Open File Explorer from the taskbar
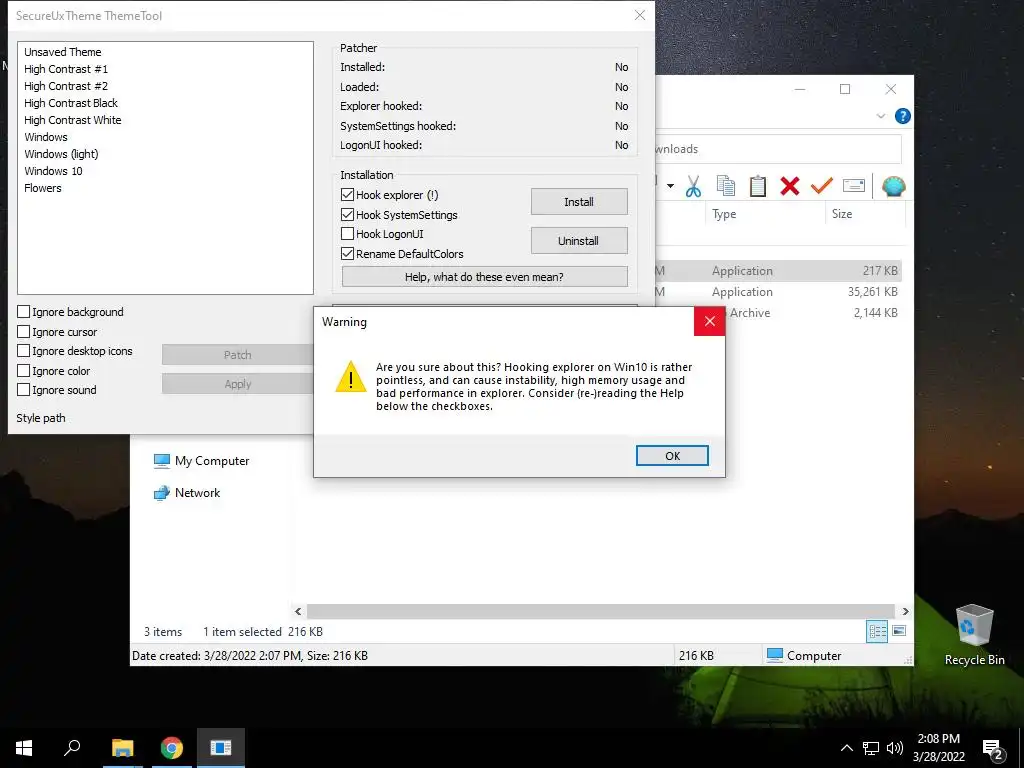The height and width of the screenshot is (768, 1024). [122, 748]
